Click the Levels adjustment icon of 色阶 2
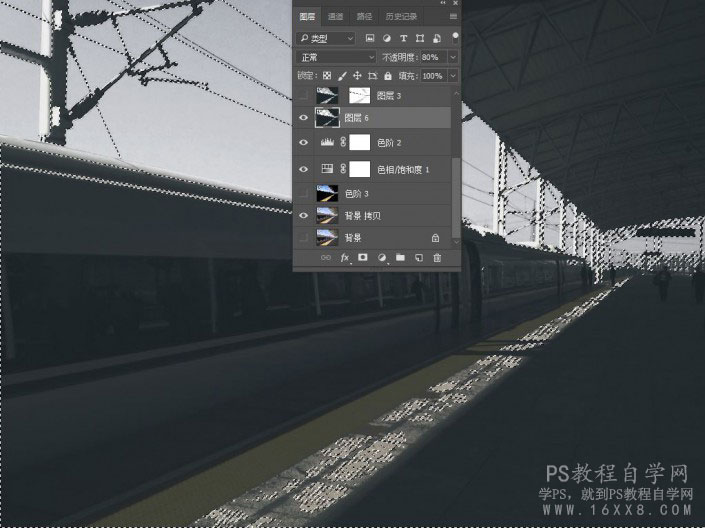Image resolution: width=705 pixels, height=528 pixels. (327, 143)
